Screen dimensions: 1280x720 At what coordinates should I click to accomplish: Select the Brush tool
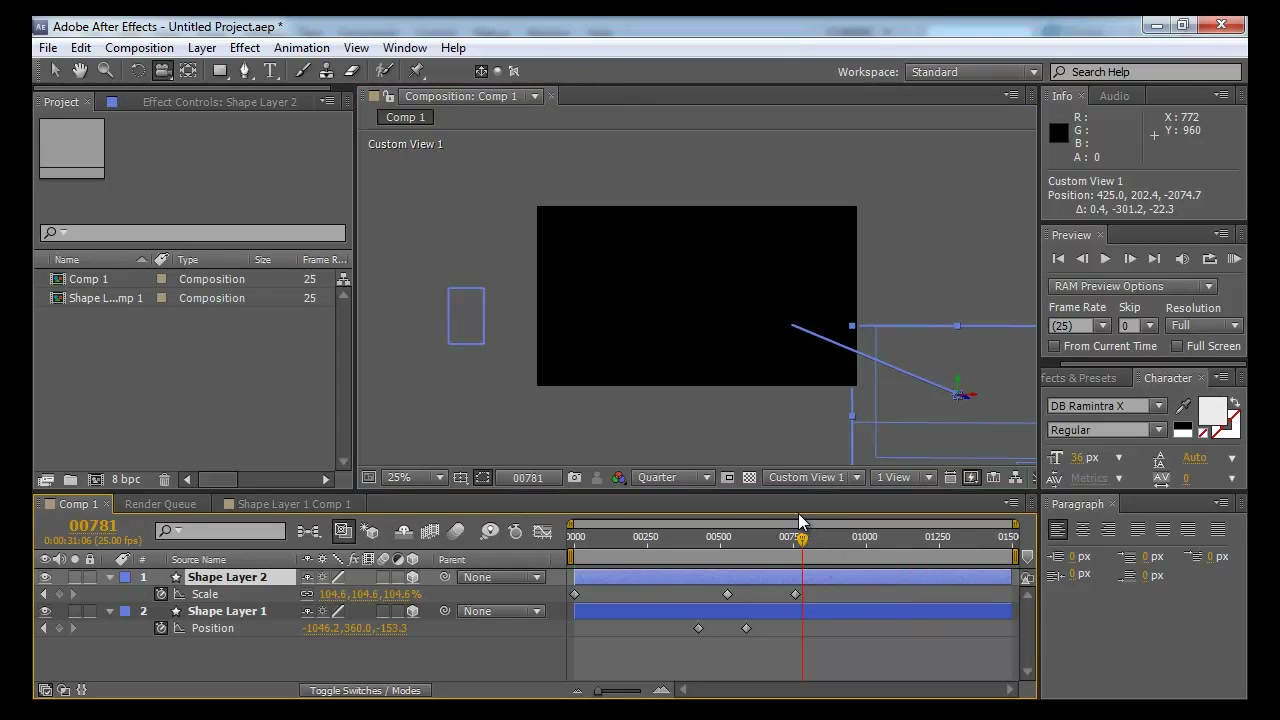(303, 71)
